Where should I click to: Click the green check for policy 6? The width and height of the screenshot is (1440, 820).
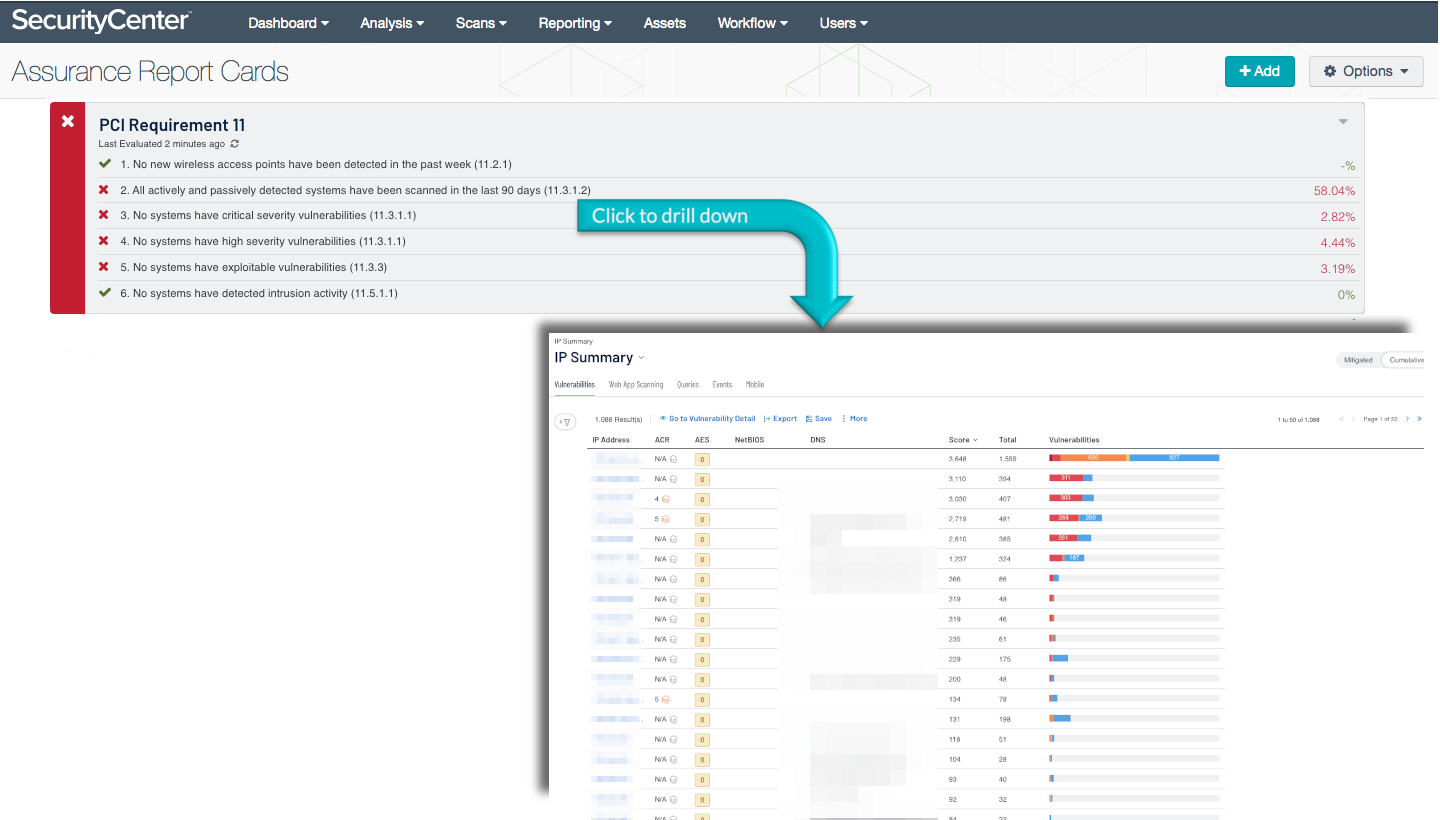click(104, 293)
